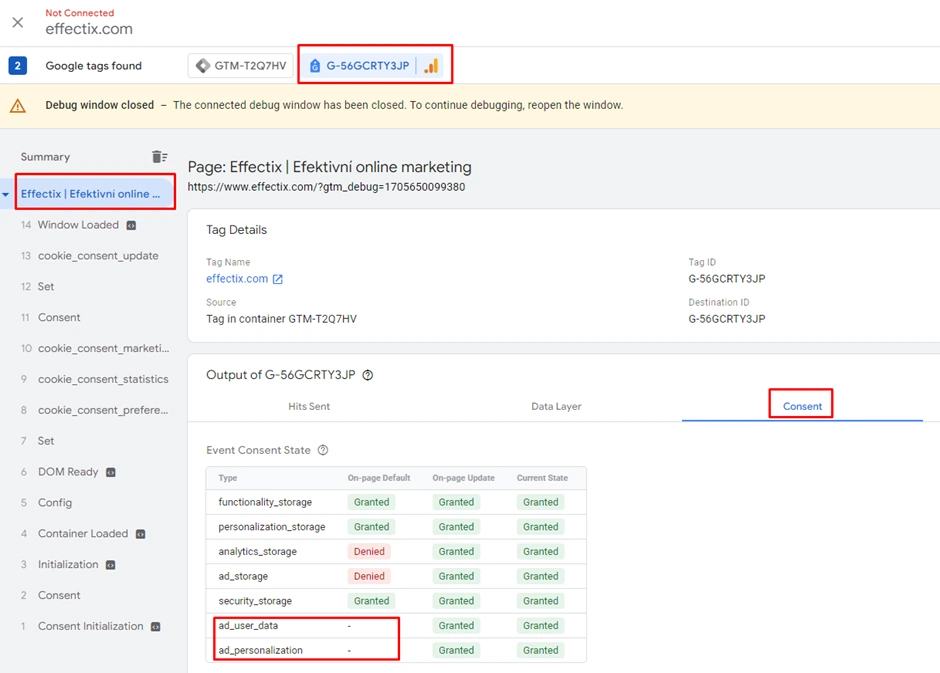Viewport: 940px width, 673px height.
Task: Click the Destination ID value G-56GCRTY3JP
Action: coord(727,319)
